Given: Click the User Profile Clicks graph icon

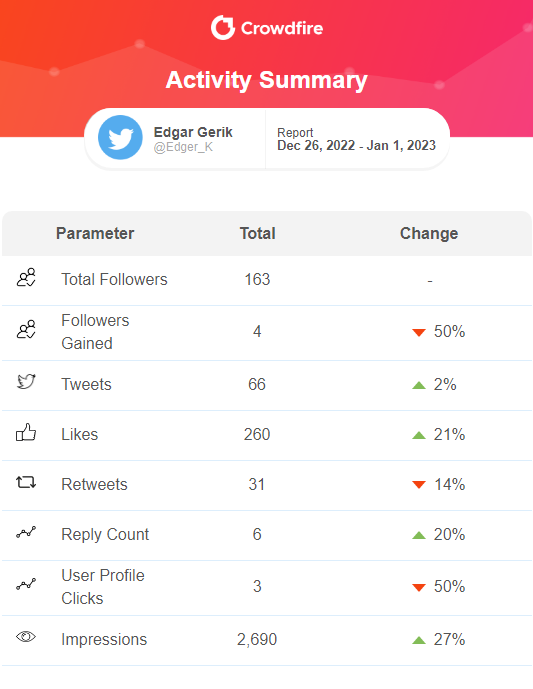Looking at the screenshot, I should [x=26, y=584].
